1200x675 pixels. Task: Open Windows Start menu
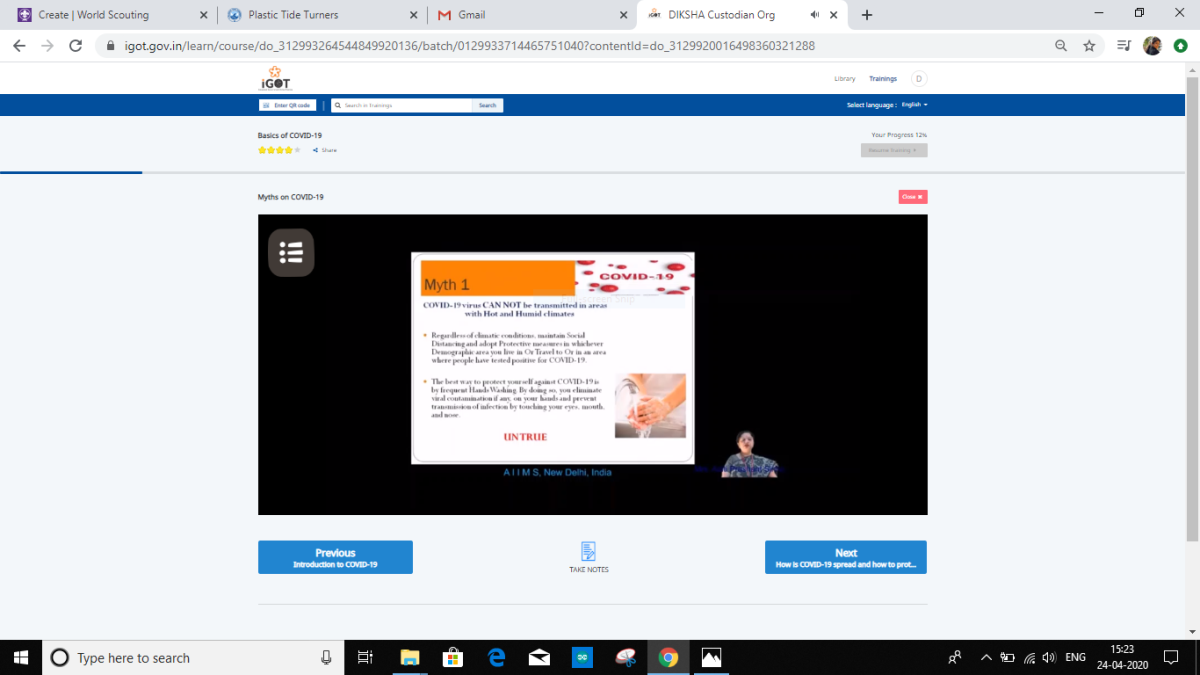coord(21,657)
